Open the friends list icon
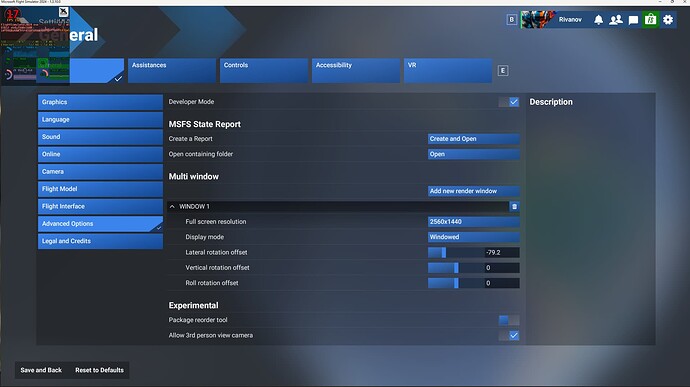Viewport: 690px width, 387px height. 616,20
